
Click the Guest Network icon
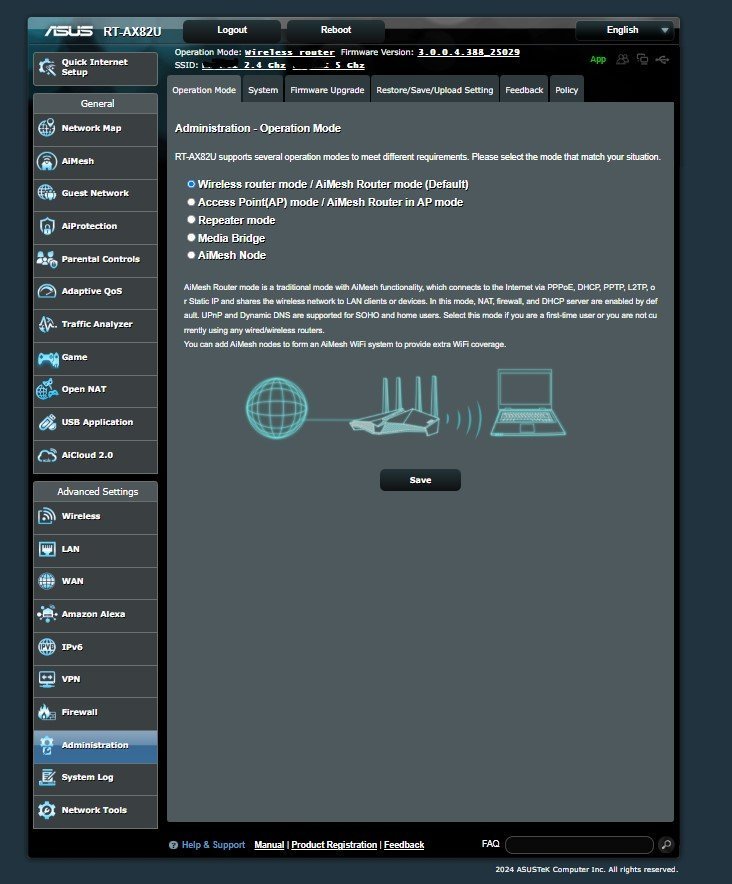click(x=47, y=193)
